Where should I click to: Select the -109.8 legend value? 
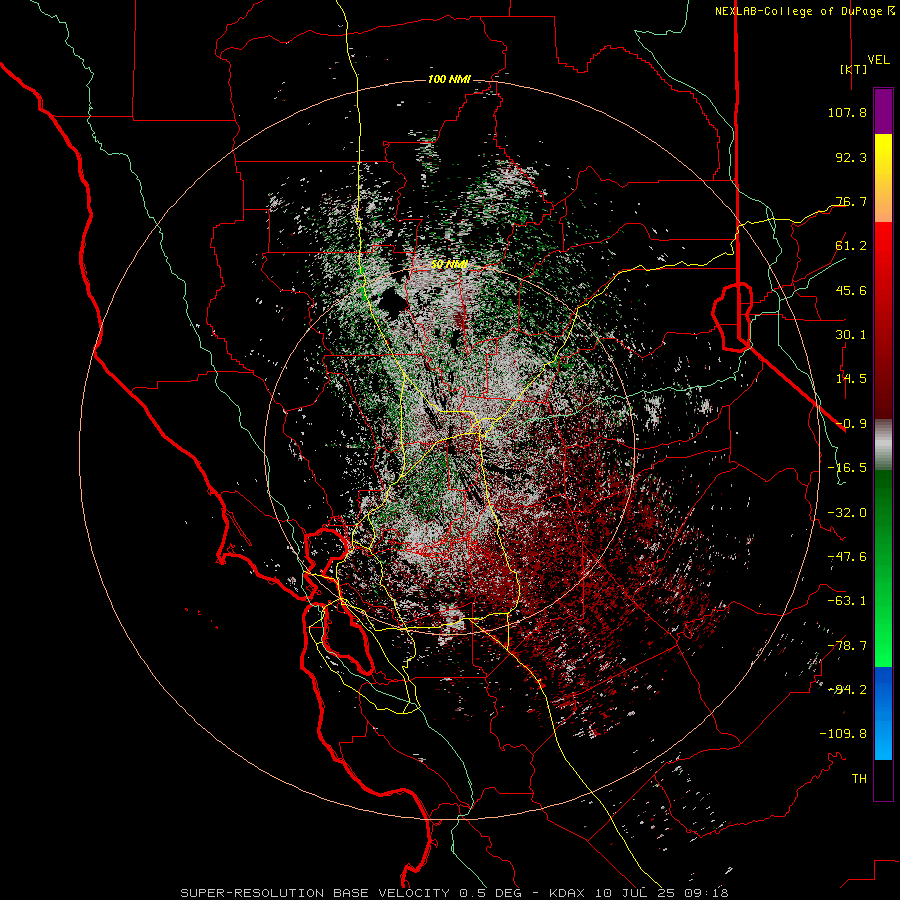coord(843,734)
